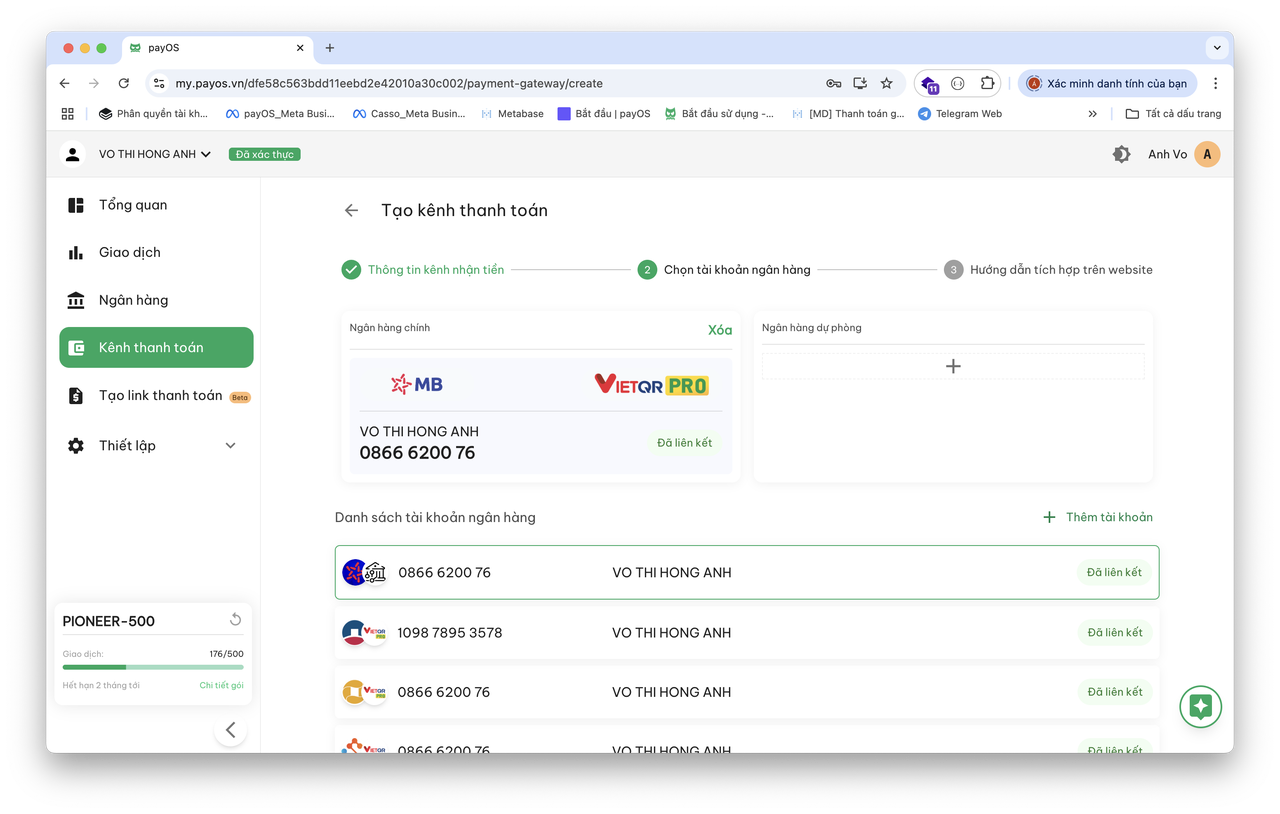Open Giao dịch in sidebar

[156, 253]
